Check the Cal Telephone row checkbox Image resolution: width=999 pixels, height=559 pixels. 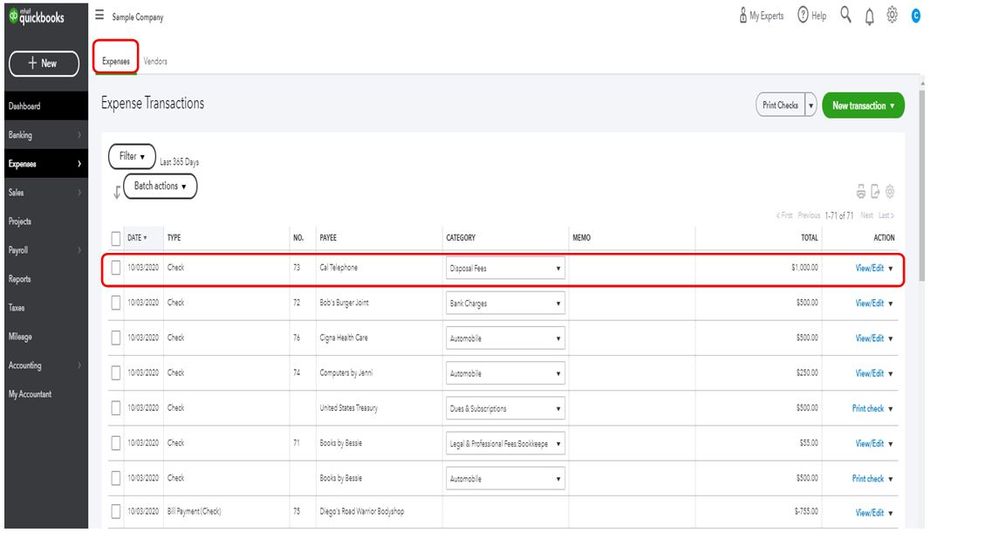coord(116,268)
